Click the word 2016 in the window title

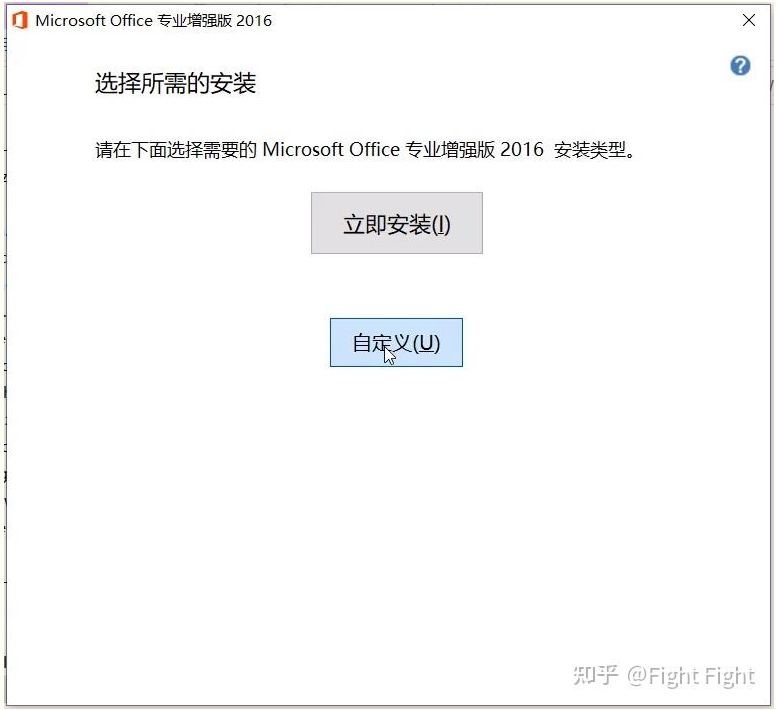[254, 21]
